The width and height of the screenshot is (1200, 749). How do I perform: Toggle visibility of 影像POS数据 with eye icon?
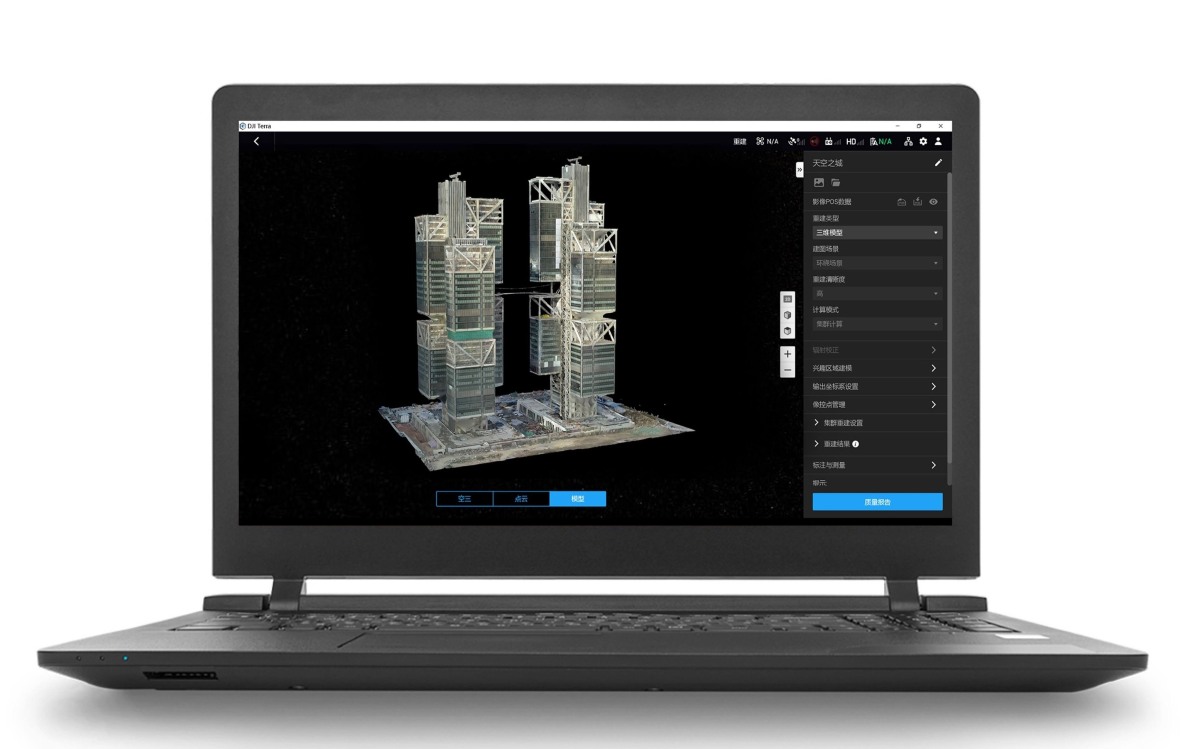[933, 201]
